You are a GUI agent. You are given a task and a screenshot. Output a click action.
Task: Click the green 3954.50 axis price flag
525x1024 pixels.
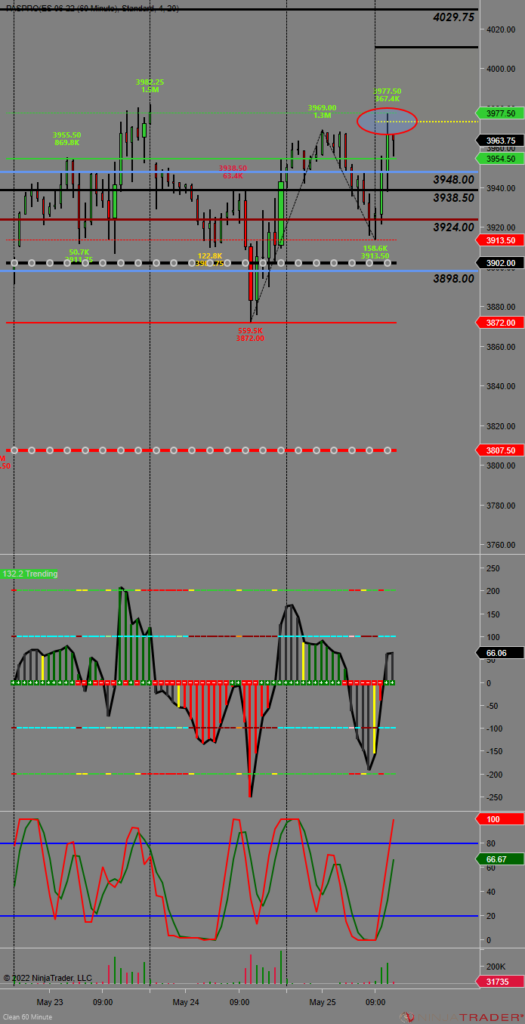(x=501, y=159)
